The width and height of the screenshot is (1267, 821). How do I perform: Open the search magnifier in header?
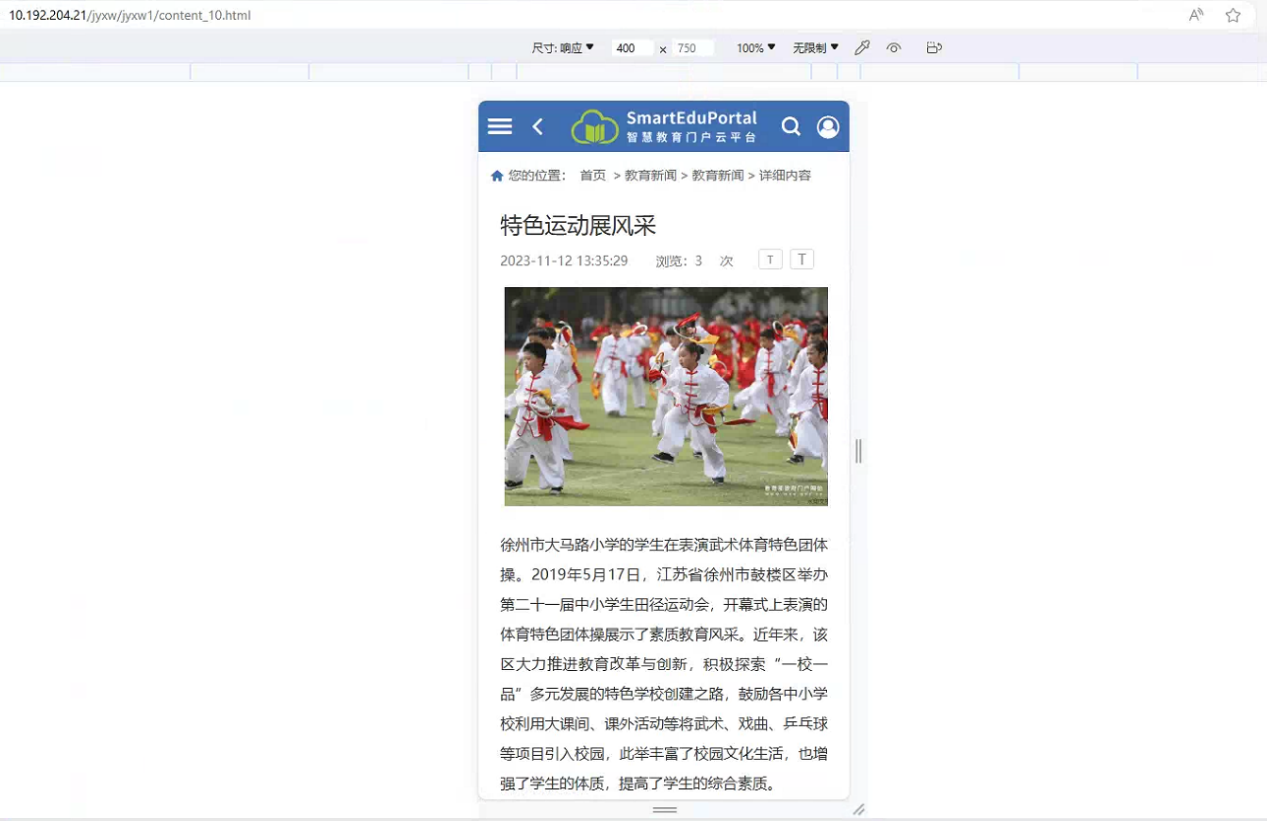790,126
